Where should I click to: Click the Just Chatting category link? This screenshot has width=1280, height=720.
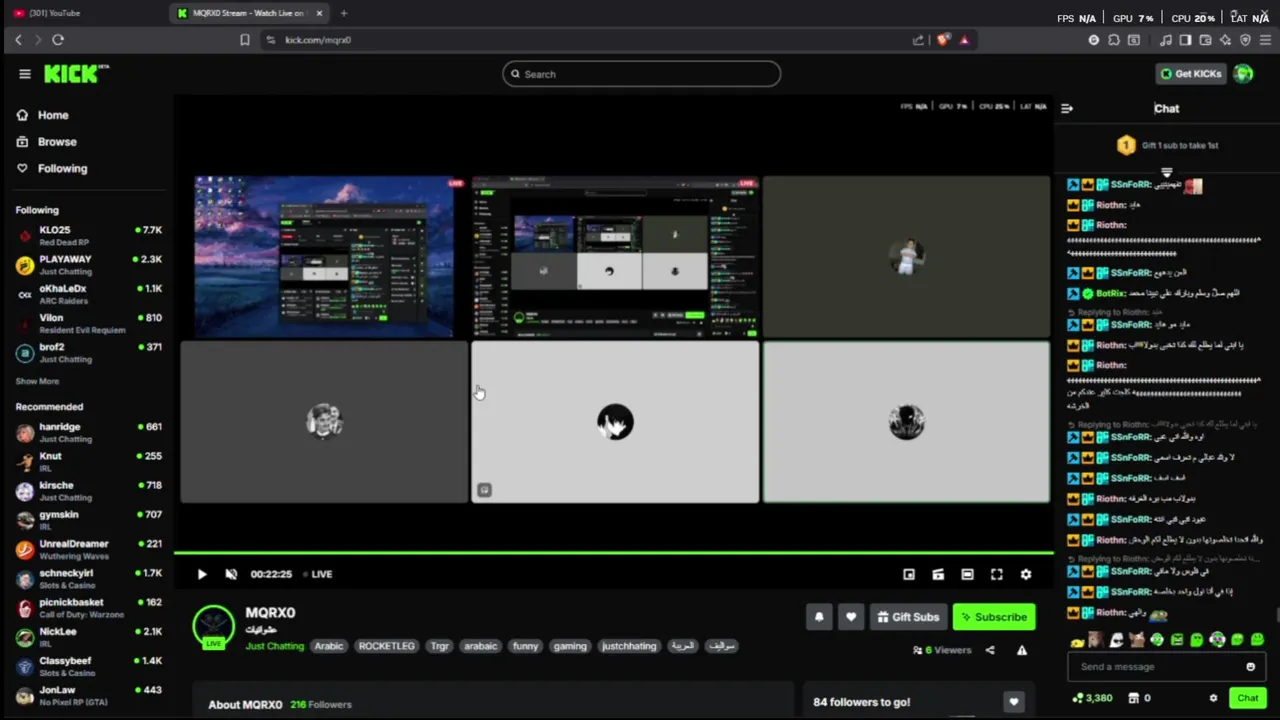pyautogui.click(x=275, y=646)
